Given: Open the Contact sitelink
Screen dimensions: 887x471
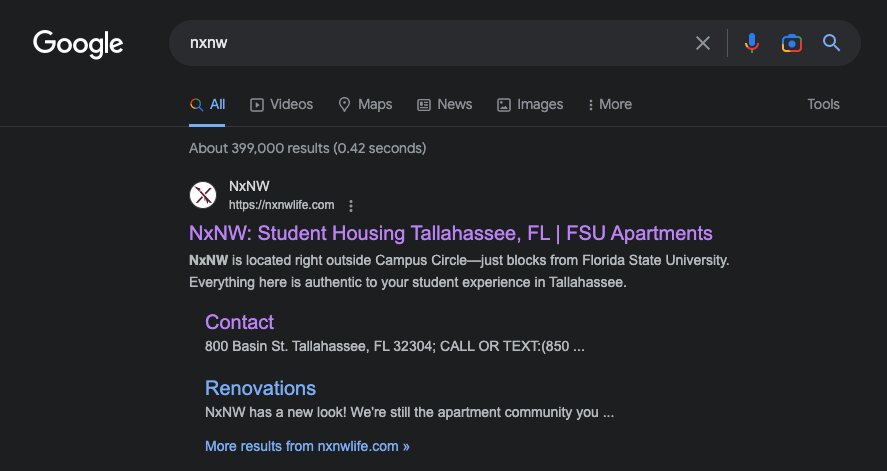Looking at the screenshot, I should pyautogui.click(x=239, y=322).
